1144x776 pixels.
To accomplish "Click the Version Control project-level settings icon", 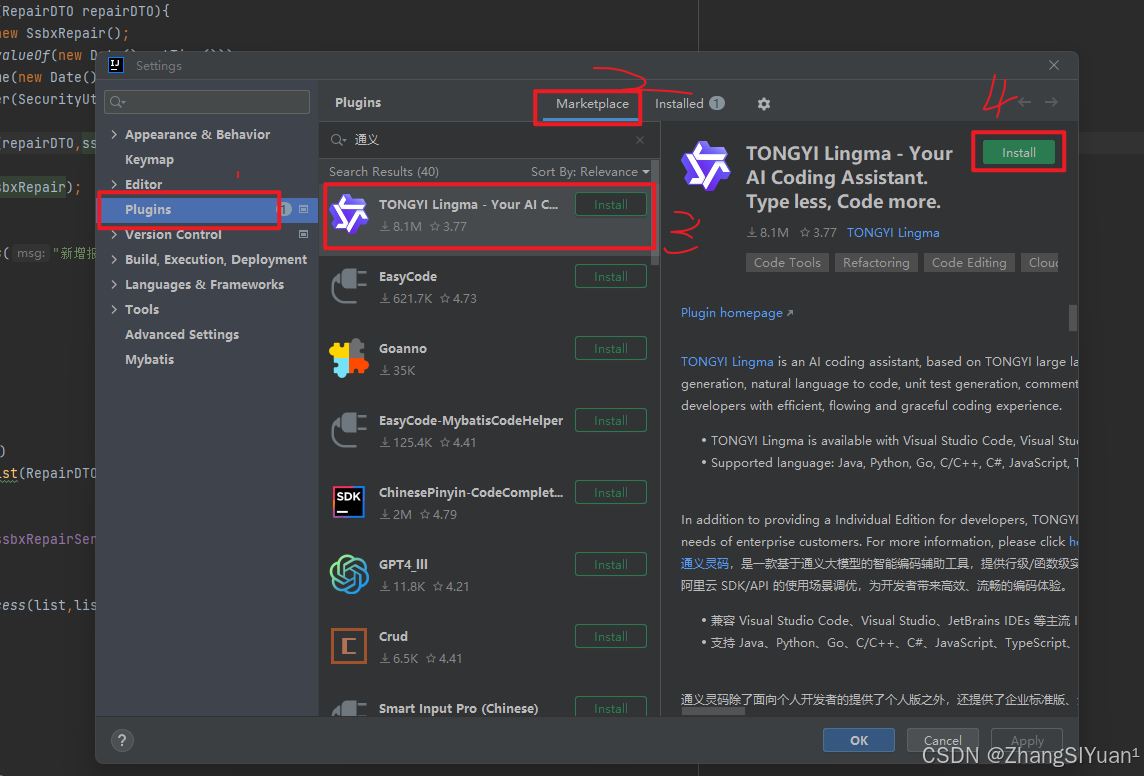I will [304, 234].
